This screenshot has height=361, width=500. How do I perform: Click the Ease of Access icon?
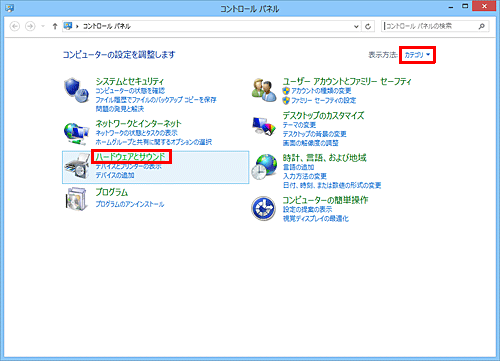pos(263,208)
